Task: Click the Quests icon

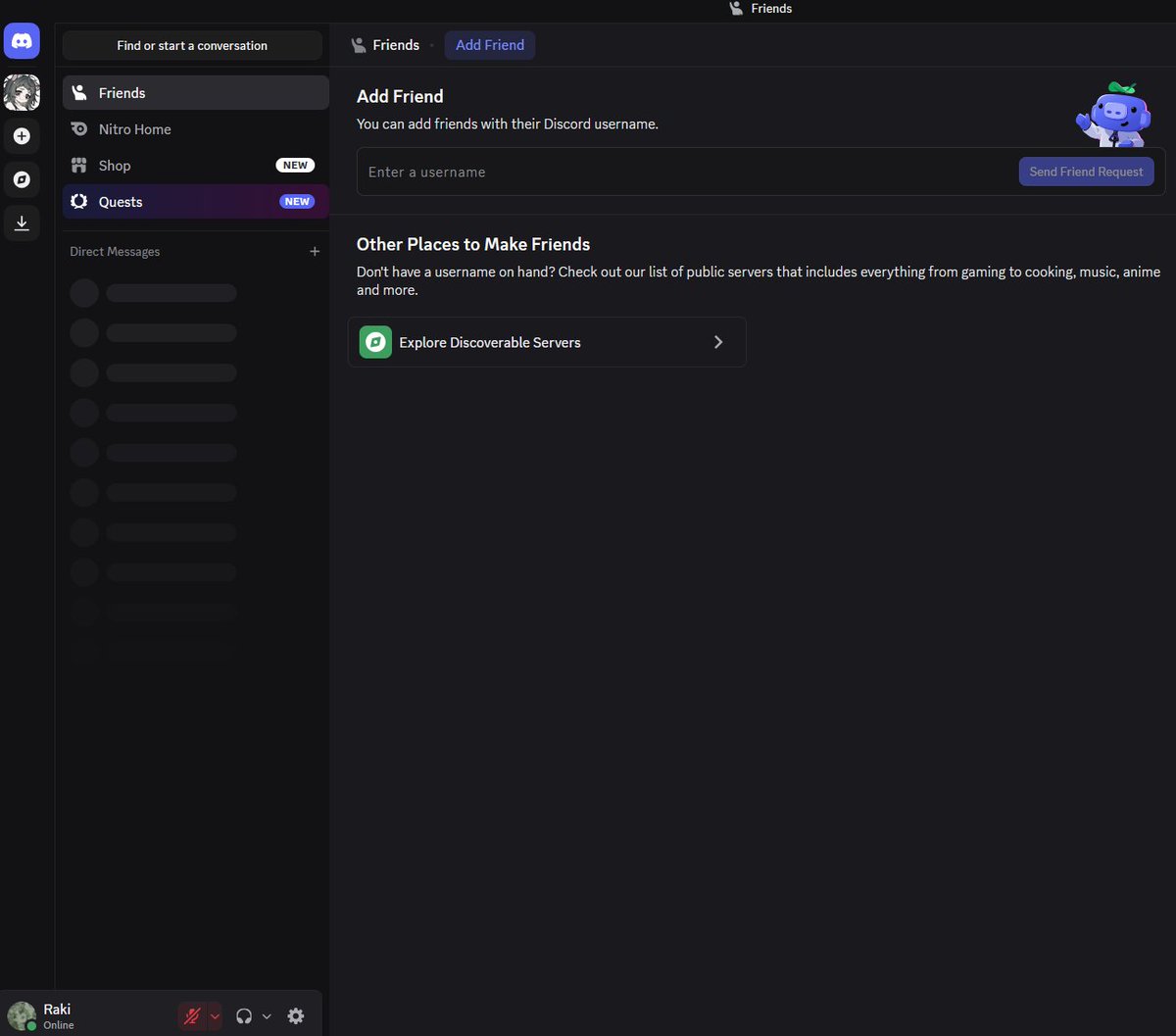Action: click(79, 202)
